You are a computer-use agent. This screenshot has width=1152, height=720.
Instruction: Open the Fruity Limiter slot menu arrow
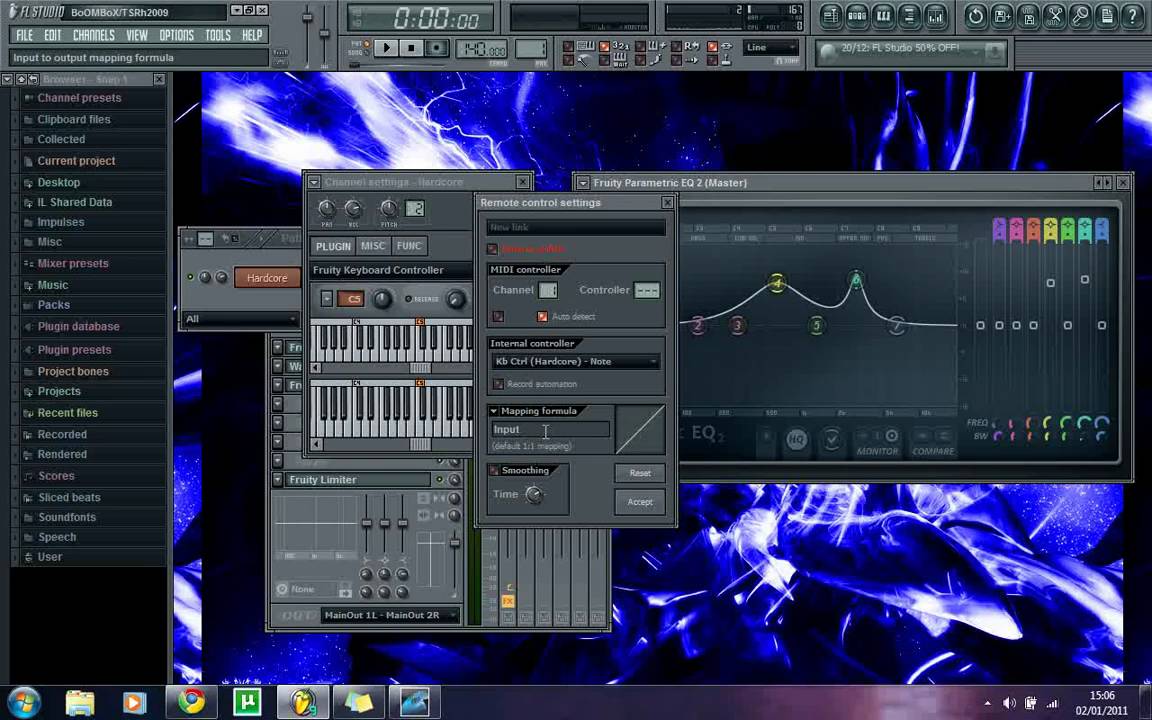click(278, 480)
